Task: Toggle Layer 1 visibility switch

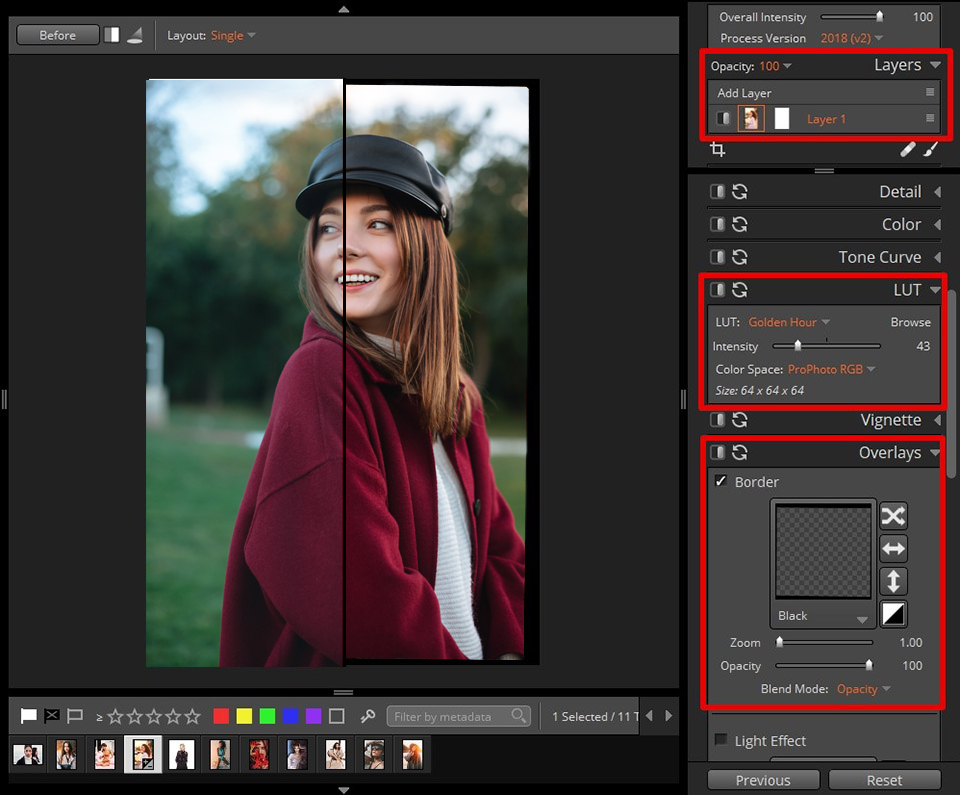Action: pyautogui.click(x=722, y=119)
